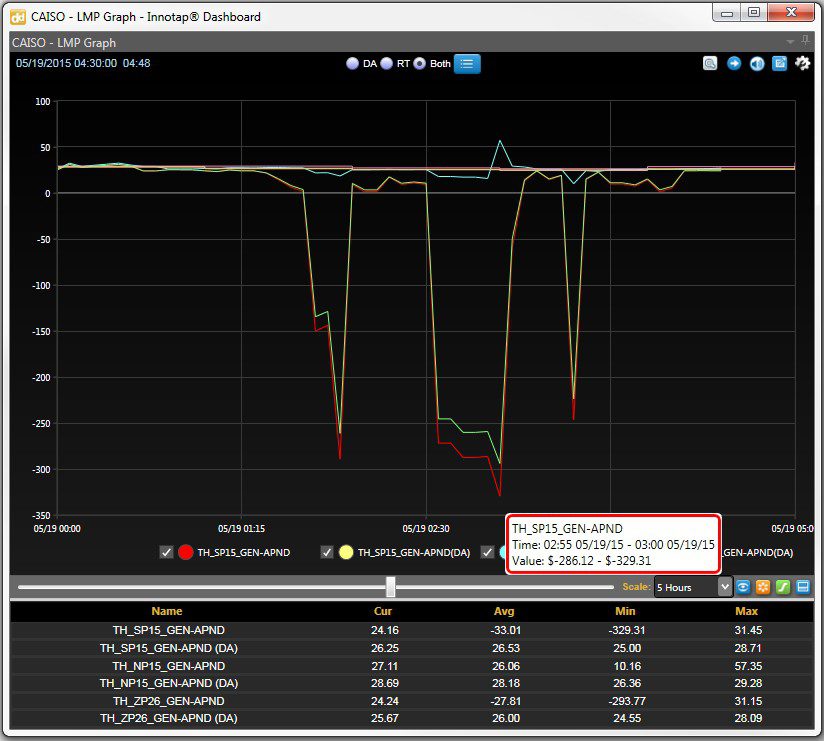Image resolution: width=824 pixels, height=741 pixels.
Task: Click the Cur column header
Action: [x=383, y=611]
